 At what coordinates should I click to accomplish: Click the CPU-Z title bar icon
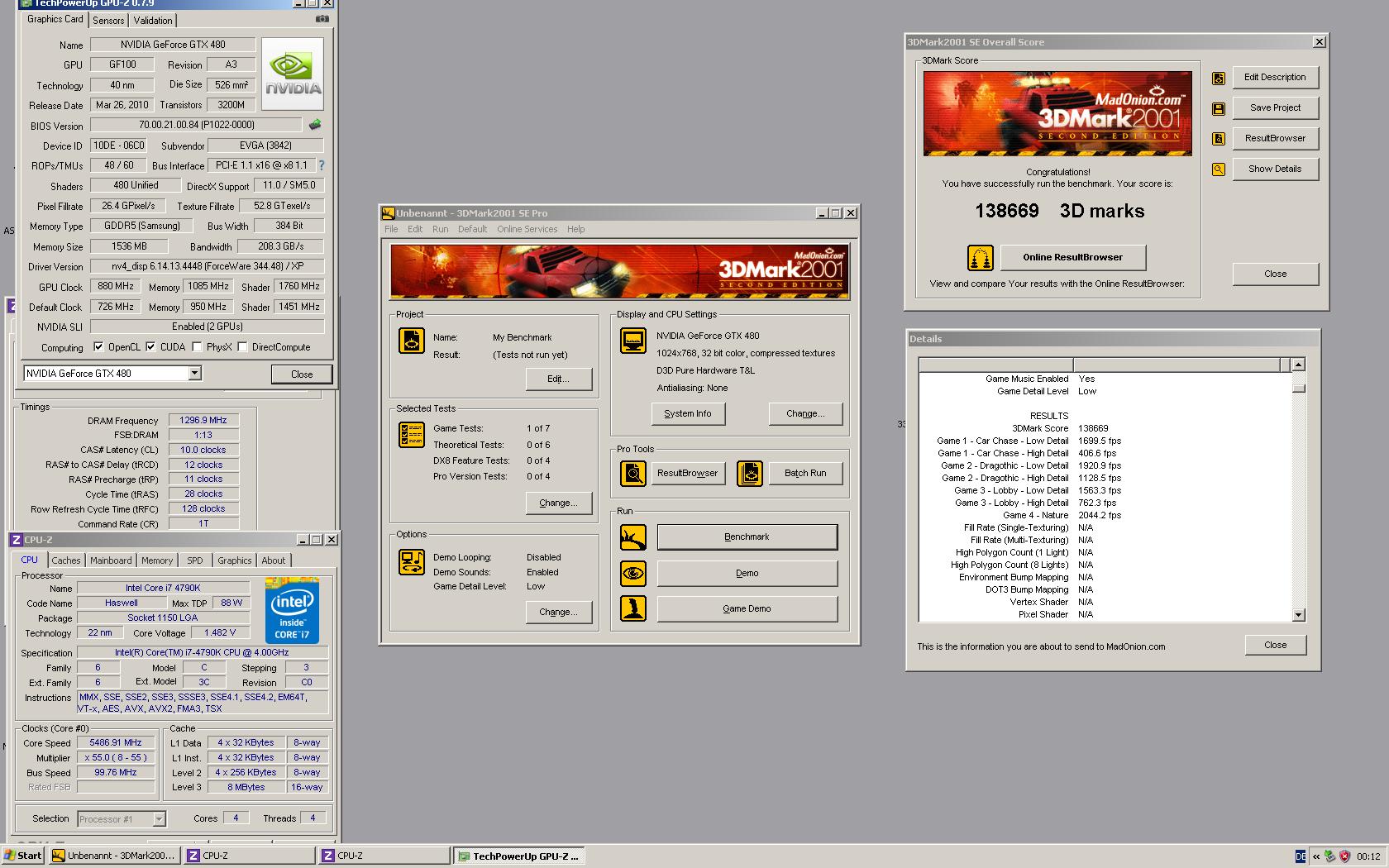point(17,540)
